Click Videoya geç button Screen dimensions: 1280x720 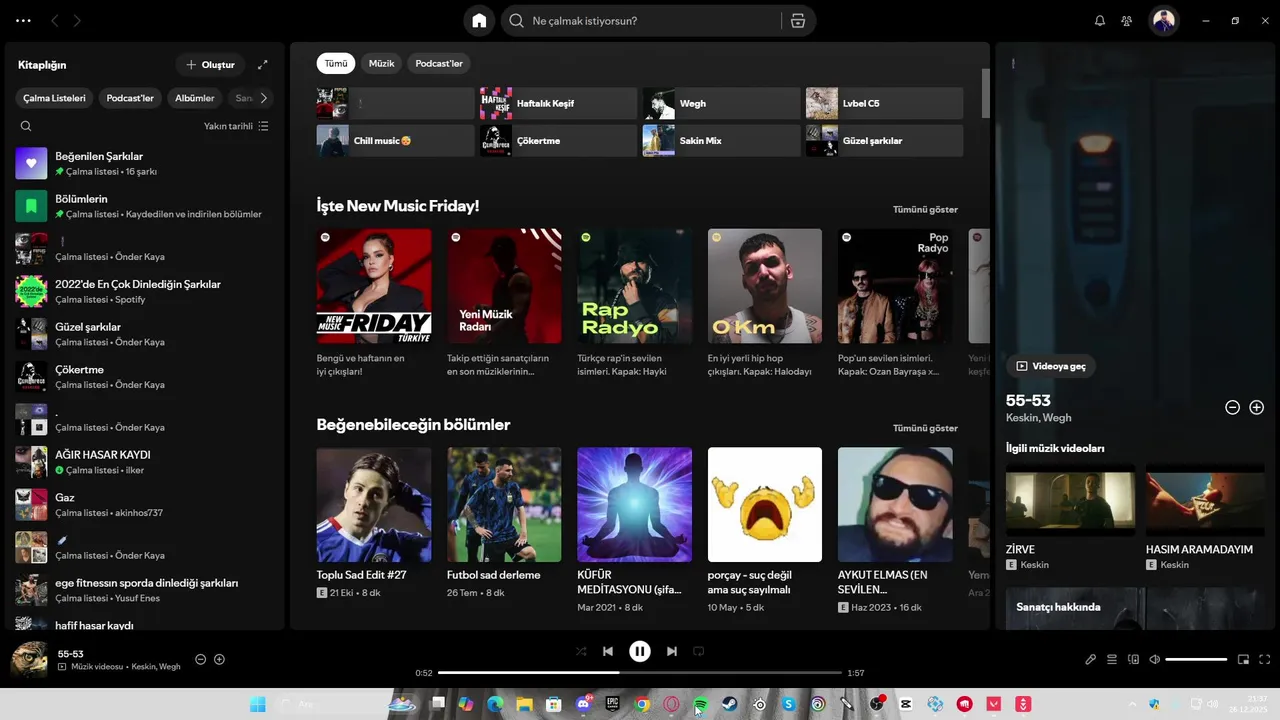tap(1051, 366)
